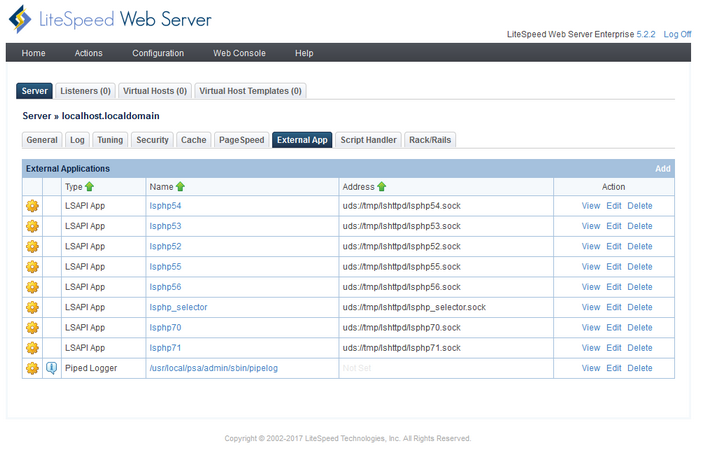Screen dimensions: 715x472
Task: Edit the lsphp71 application
Action: tap(614, 348)
